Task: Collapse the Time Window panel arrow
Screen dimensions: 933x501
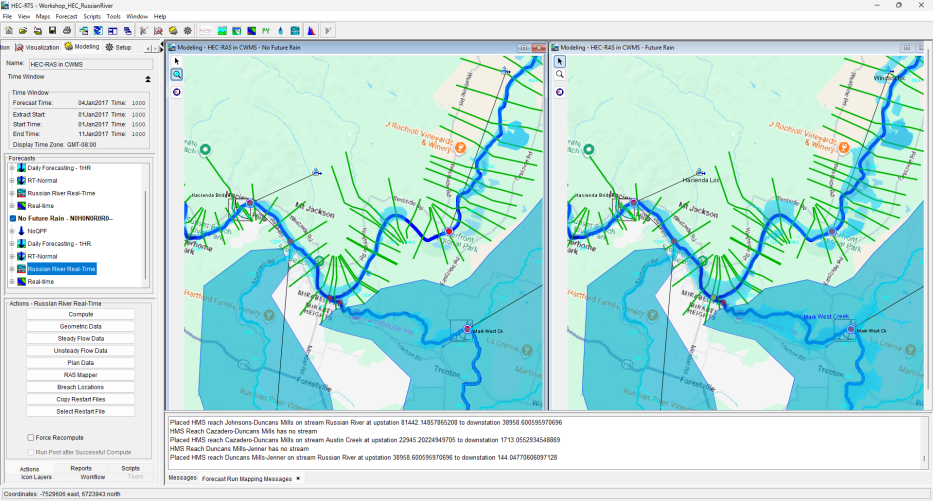Action: pyautogui.click(x=148, y=79)
